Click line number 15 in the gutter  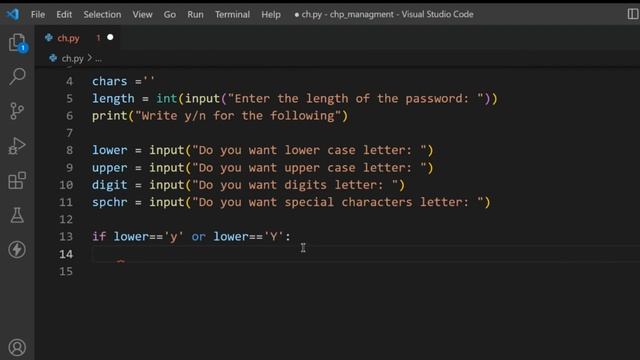[x=66, y=271]
